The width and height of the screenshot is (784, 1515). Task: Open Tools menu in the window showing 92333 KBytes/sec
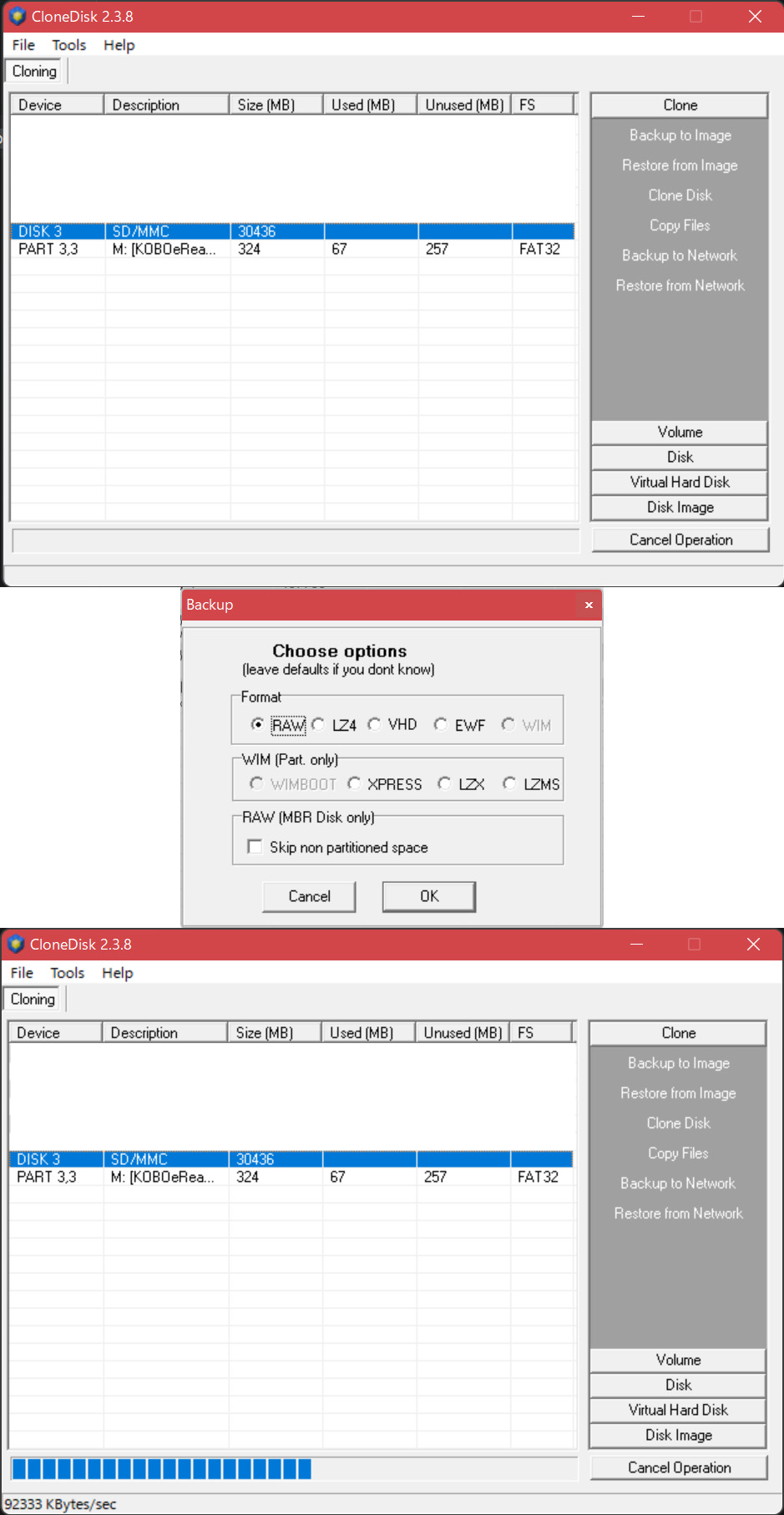tap(68, 973)
